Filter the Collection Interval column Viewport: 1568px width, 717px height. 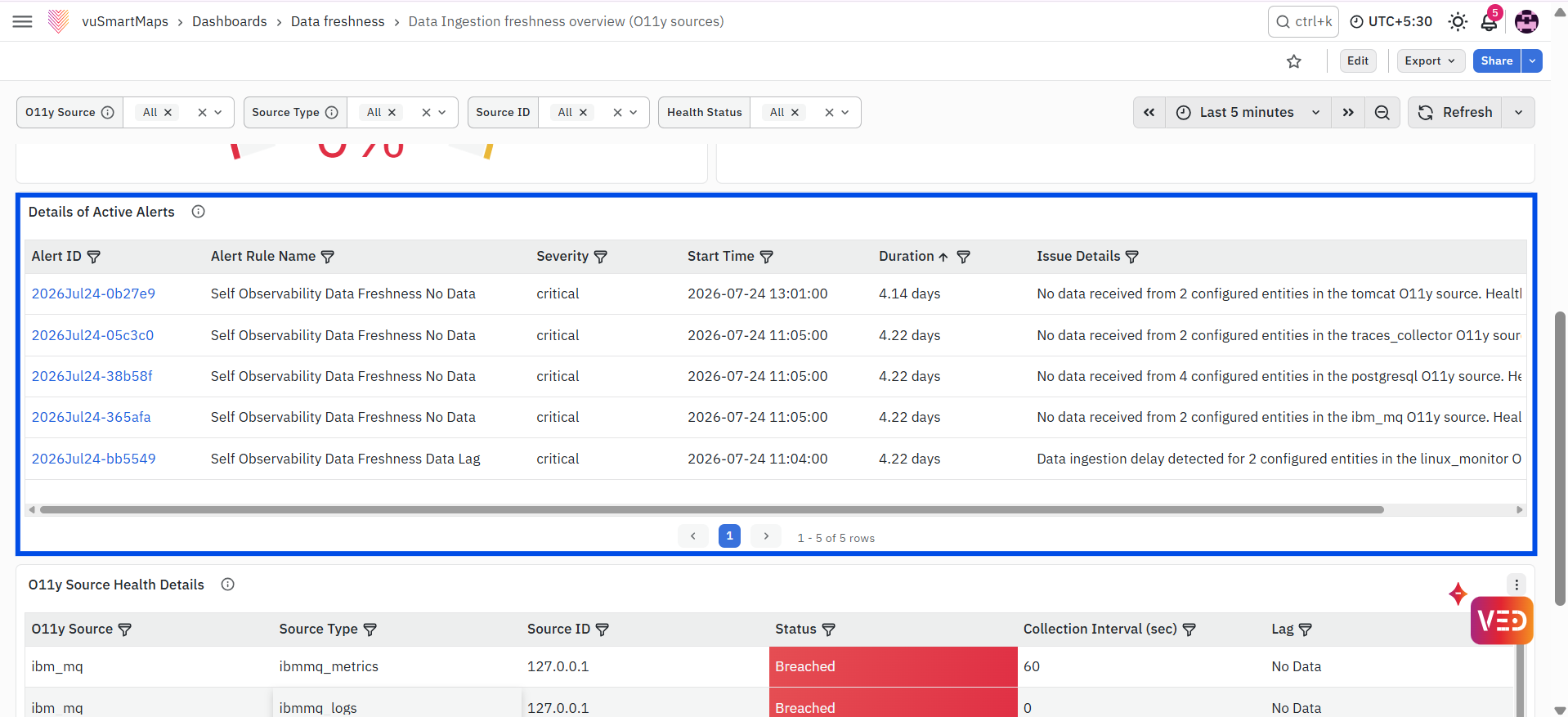pyautogui.click(x=1189, y=630)
